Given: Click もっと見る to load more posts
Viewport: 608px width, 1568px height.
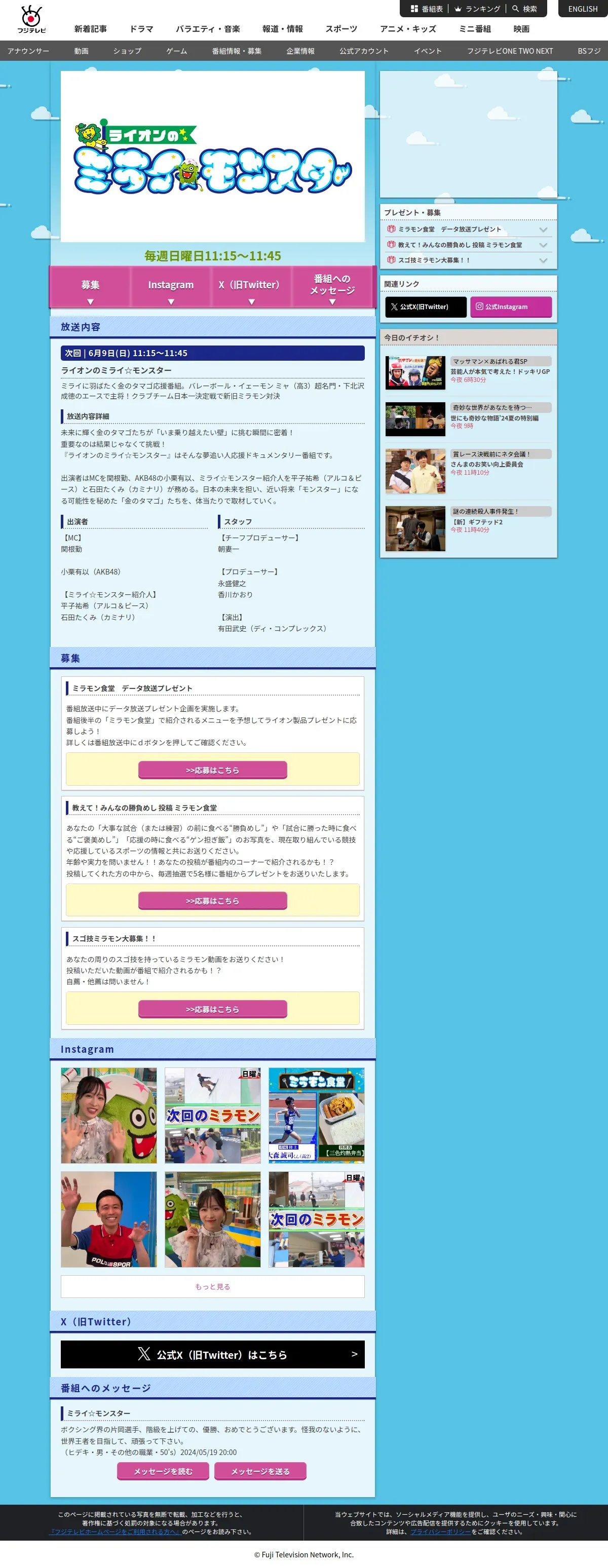Looking at the screenshot, I should (x=212, y=1287).
